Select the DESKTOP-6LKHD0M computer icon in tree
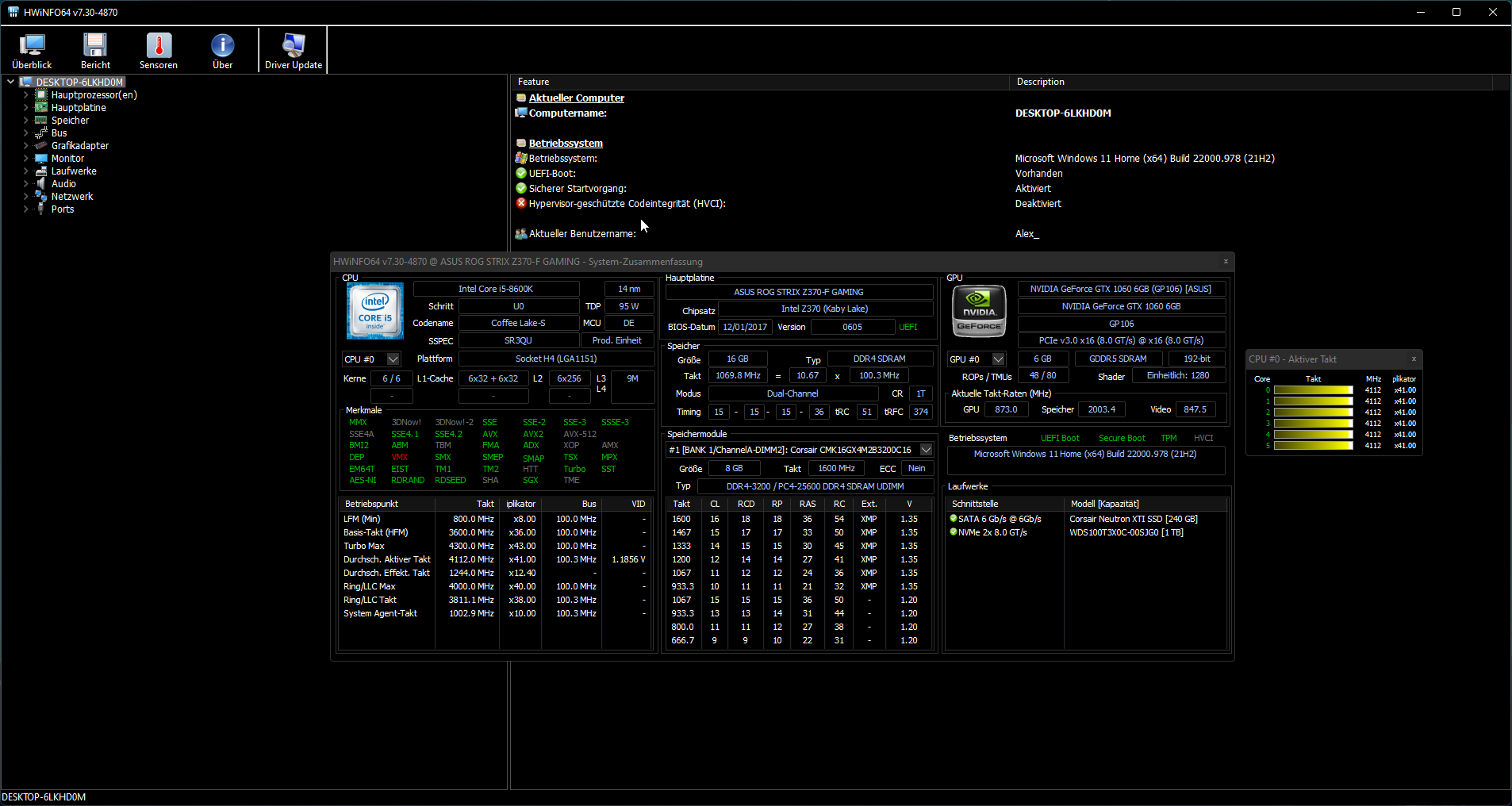 (26, 82)
